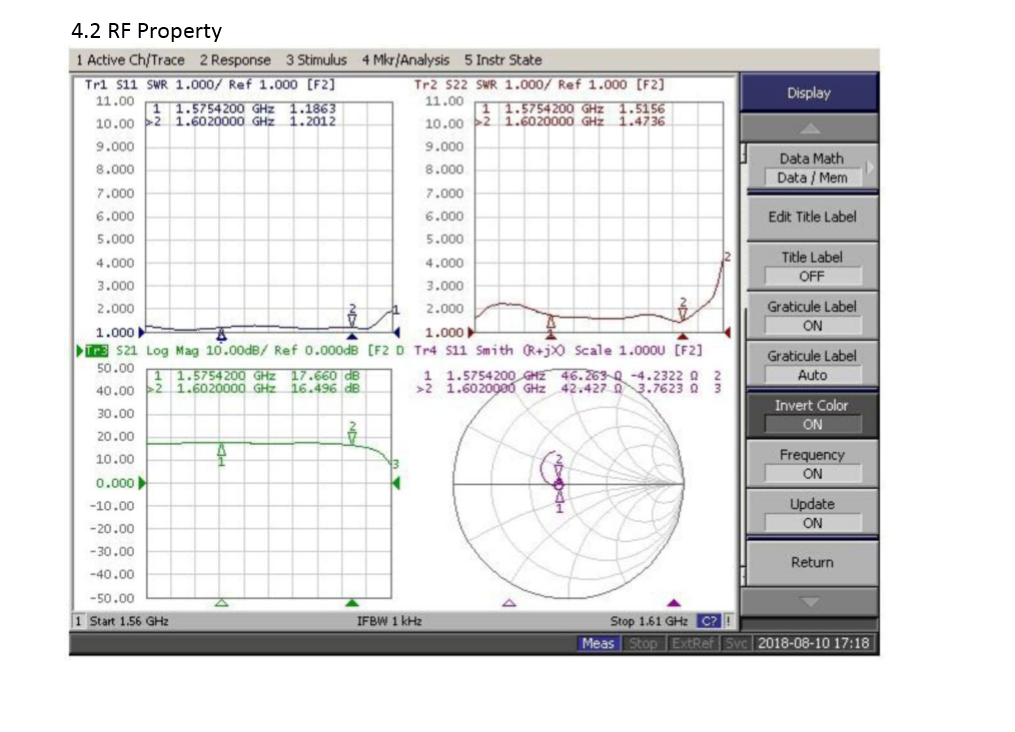1015x732 pixels.
Task: Click marker 1 on S22 SWR trace
Action: point(551,323)
